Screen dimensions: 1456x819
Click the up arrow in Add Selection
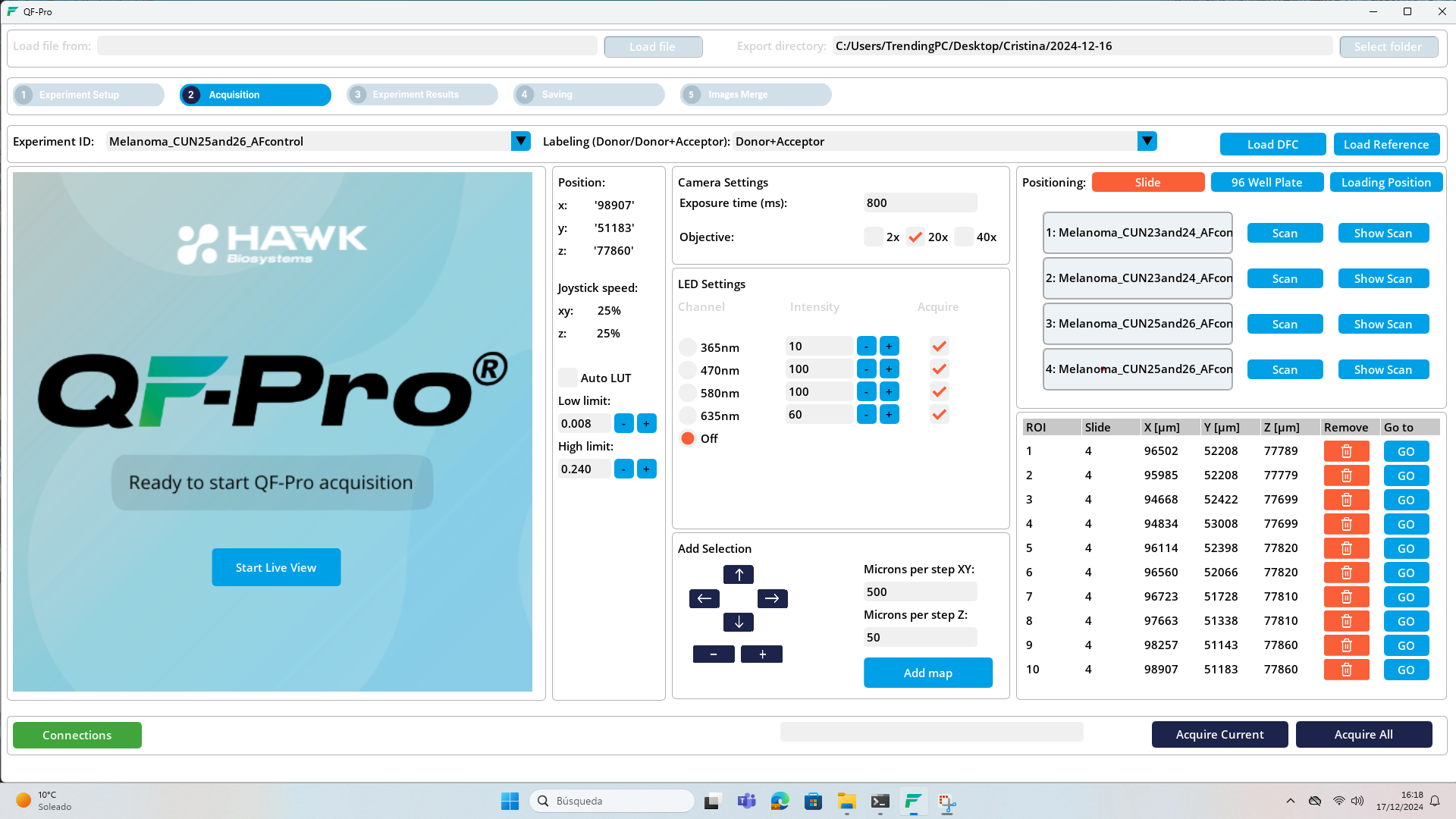tap(738, 575)
